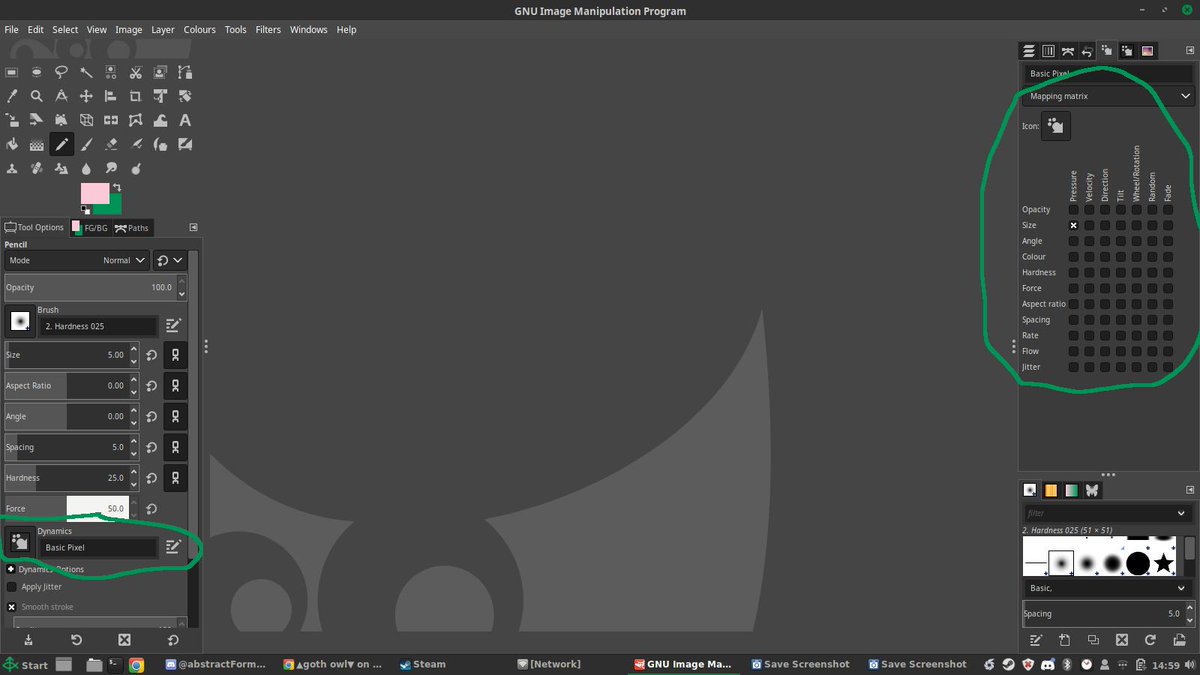Enable Hardness mapping to Tilt
This screenshot has height=675, width=1200.
click(1121, 272)
